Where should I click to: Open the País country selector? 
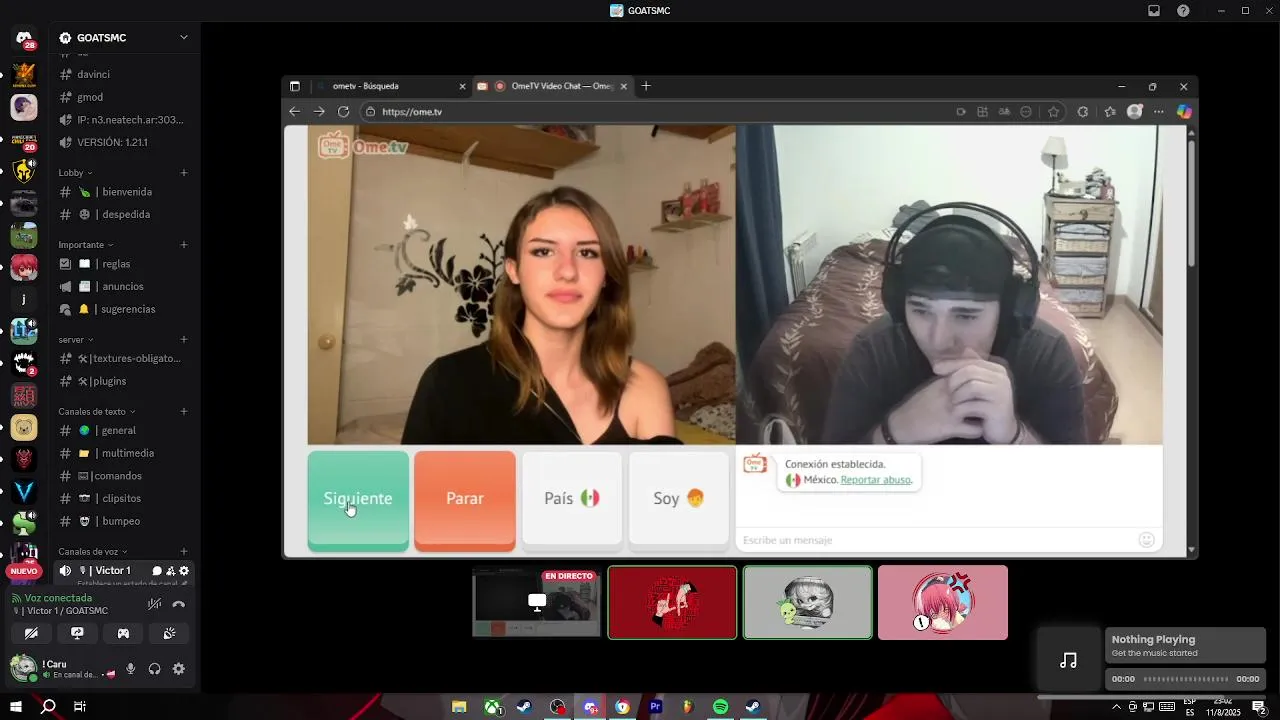click(572, 498)
